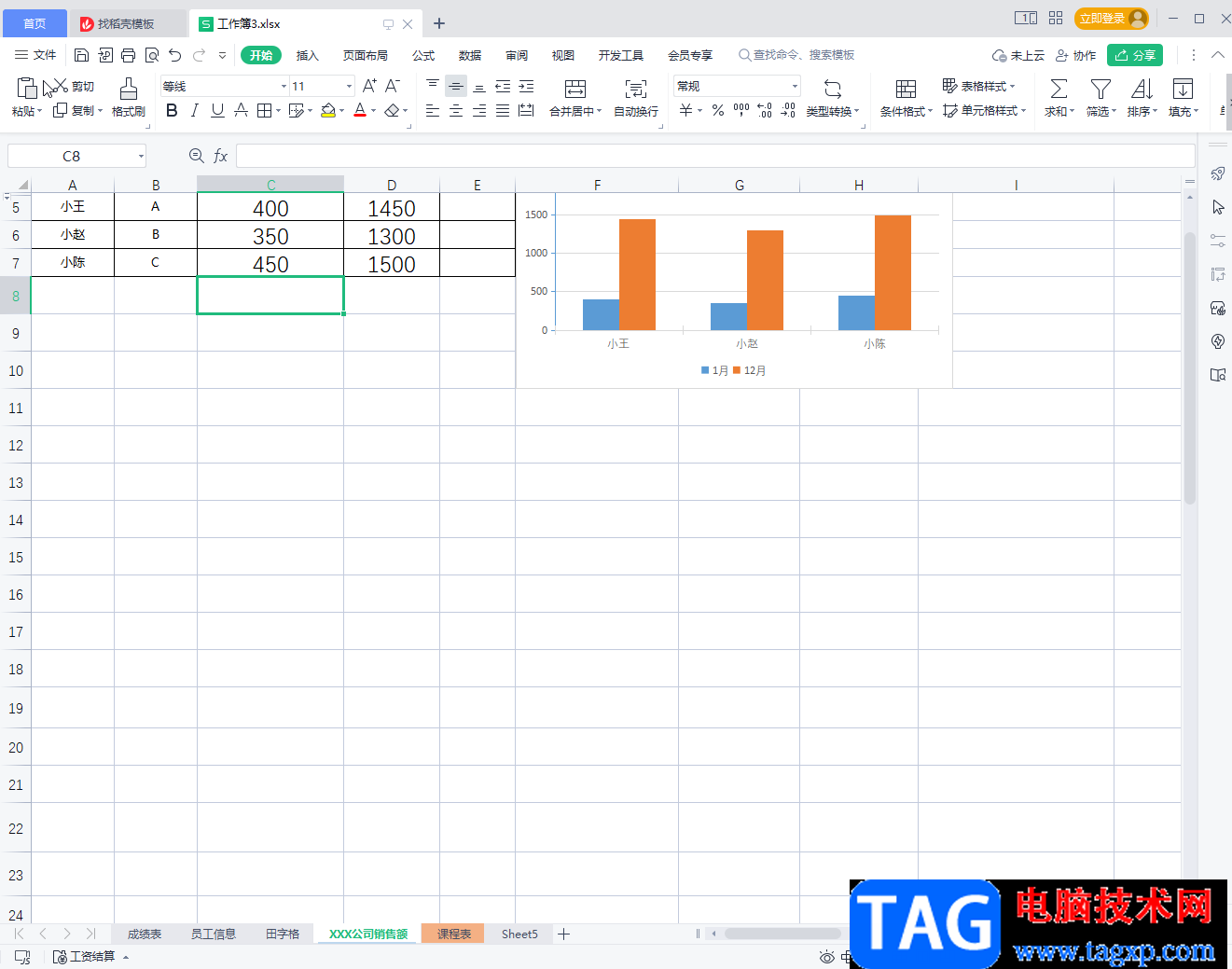
Task: Click the Paste clipboard icon
Action: (26, 88)
